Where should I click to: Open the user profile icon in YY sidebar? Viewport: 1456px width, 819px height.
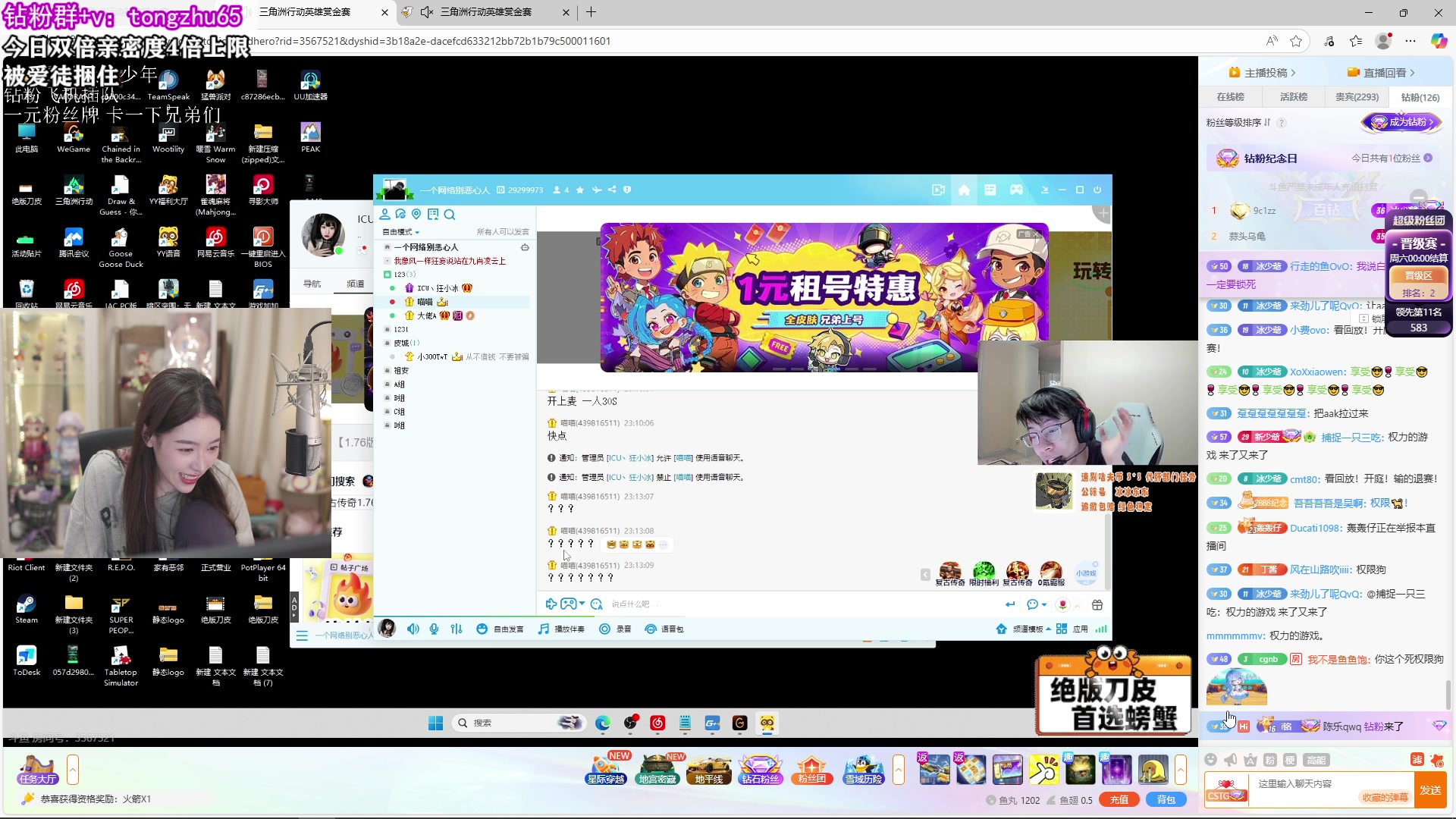click(x=385, y=215)
